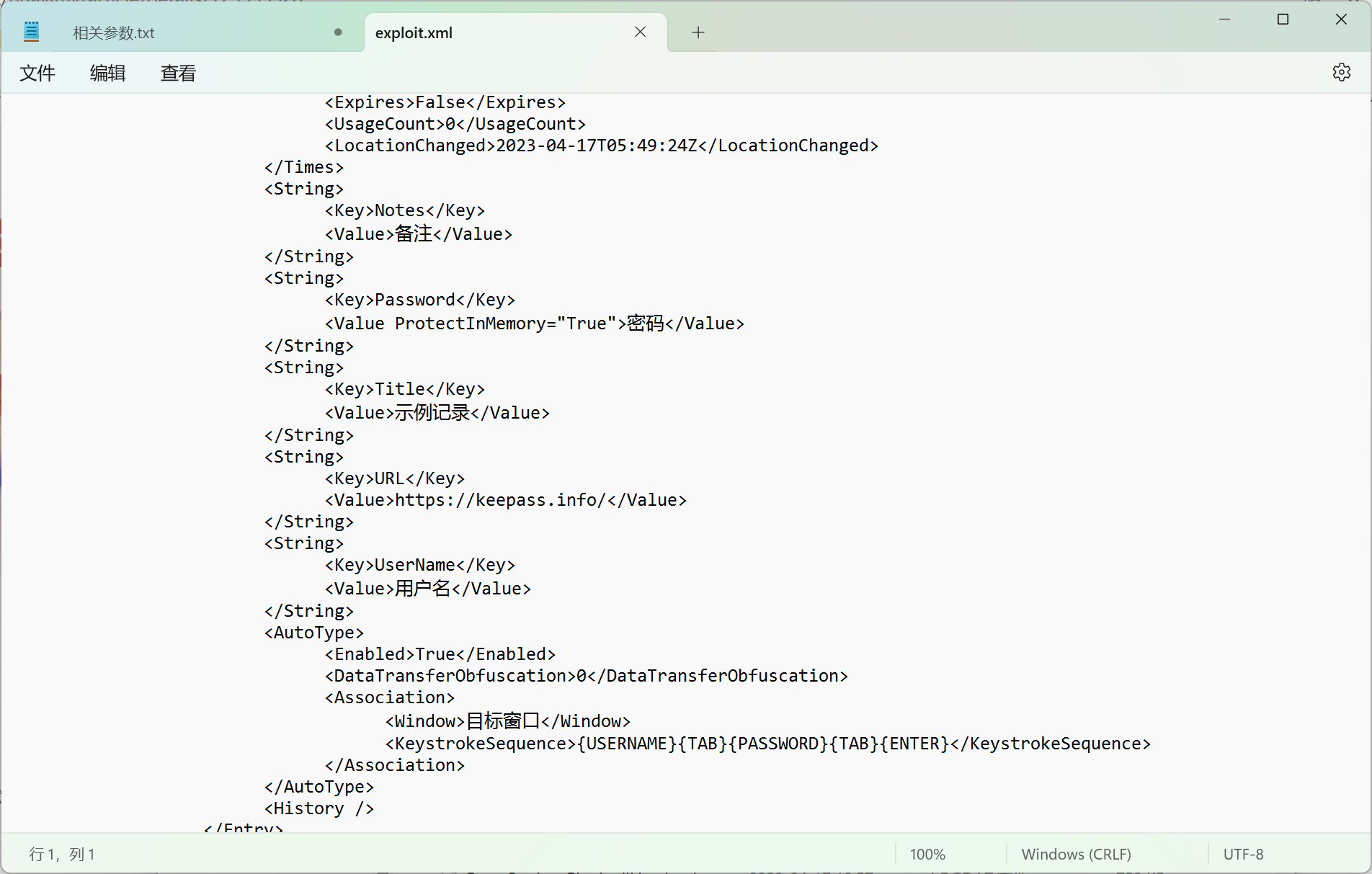
Task: Click the opening AutoType tag line
Action: pos(313,633)
